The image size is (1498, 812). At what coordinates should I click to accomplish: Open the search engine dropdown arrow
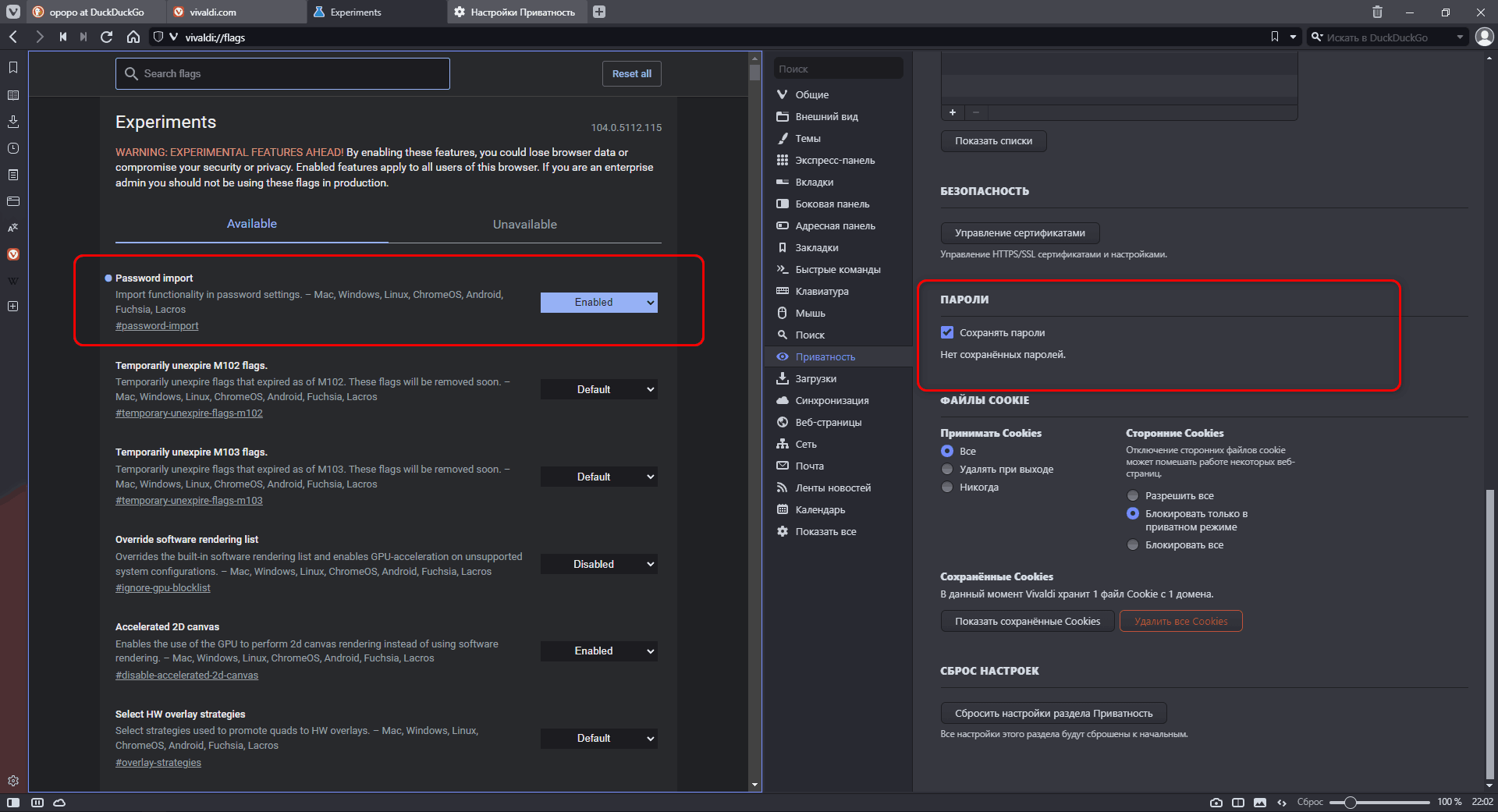click(x=1460, y=37)
